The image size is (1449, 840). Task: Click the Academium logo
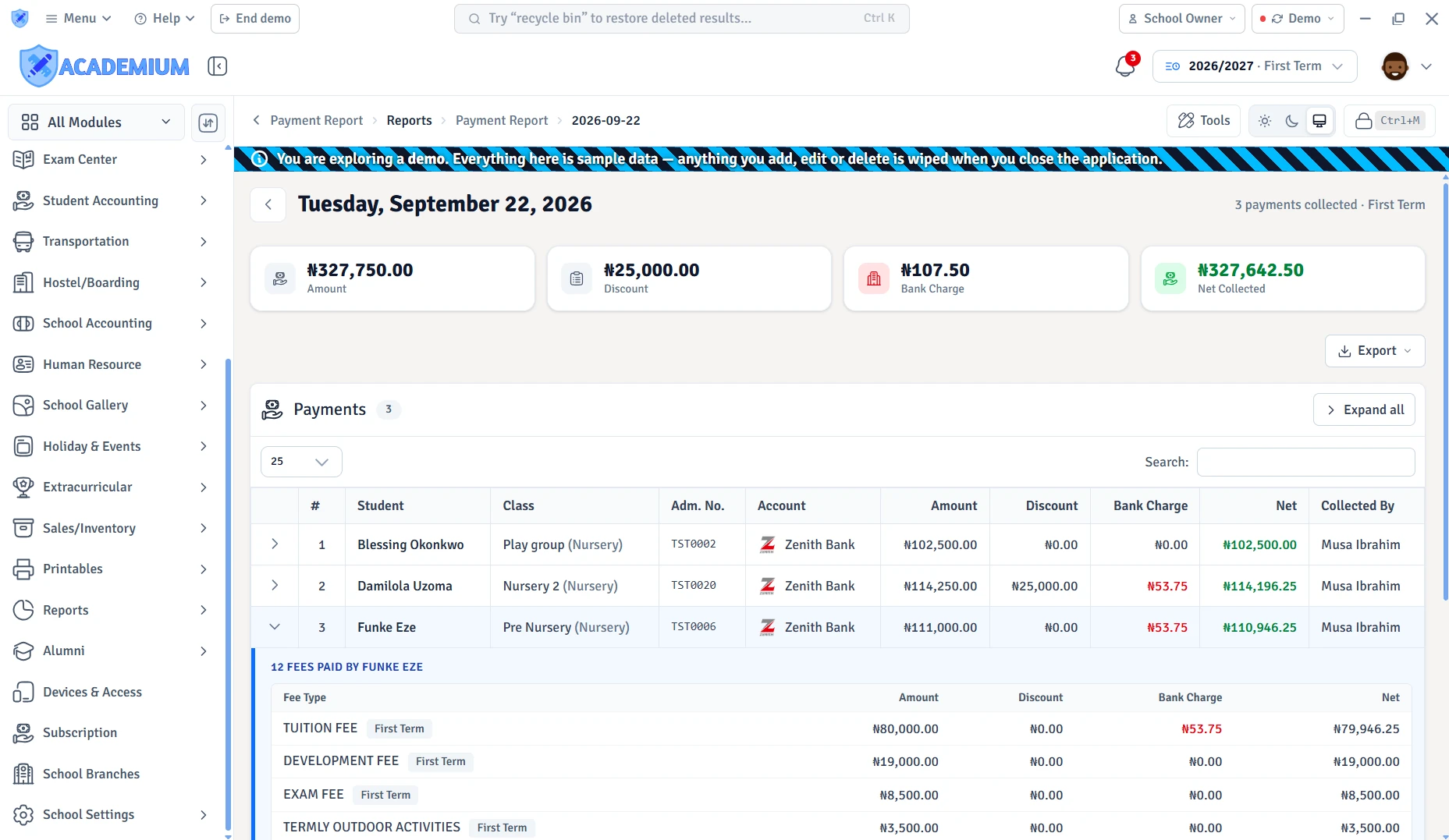pos(105,66)
